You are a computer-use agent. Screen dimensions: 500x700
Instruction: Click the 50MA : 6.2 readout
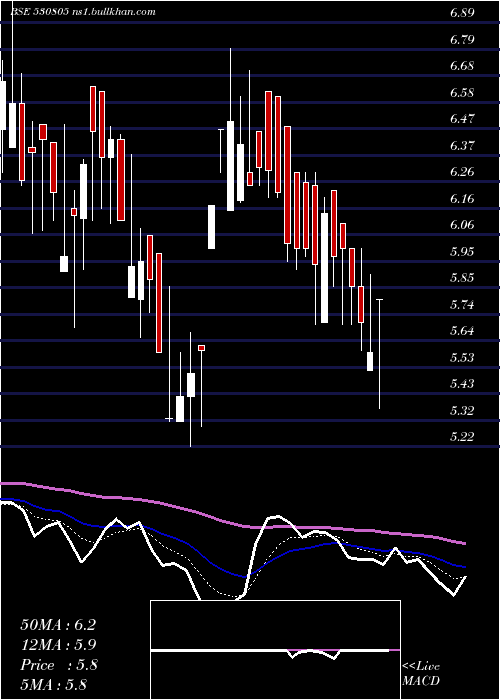[58, 625]
